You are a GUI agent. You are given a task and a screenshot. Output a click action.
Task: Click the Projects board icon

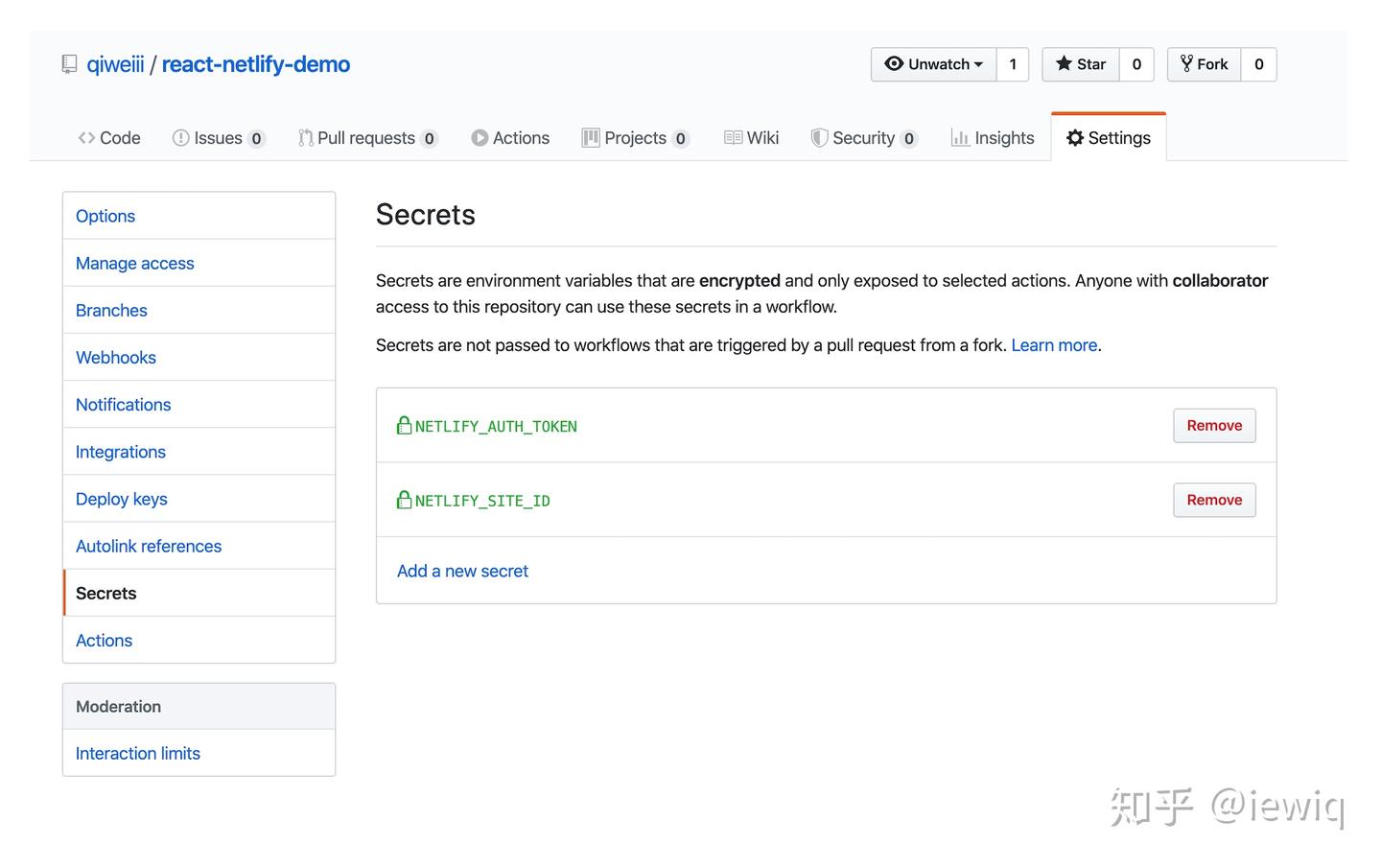591,137
